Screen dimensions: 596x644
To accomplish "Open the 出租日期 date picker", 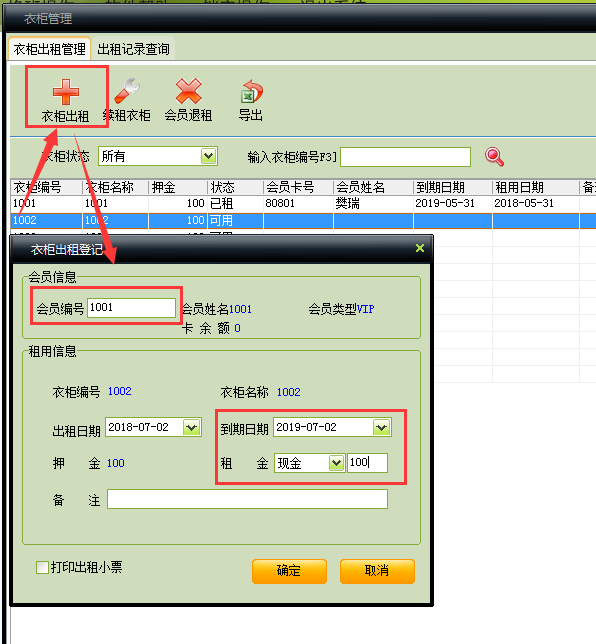I will pyautogui.click(x=191, y=428).
